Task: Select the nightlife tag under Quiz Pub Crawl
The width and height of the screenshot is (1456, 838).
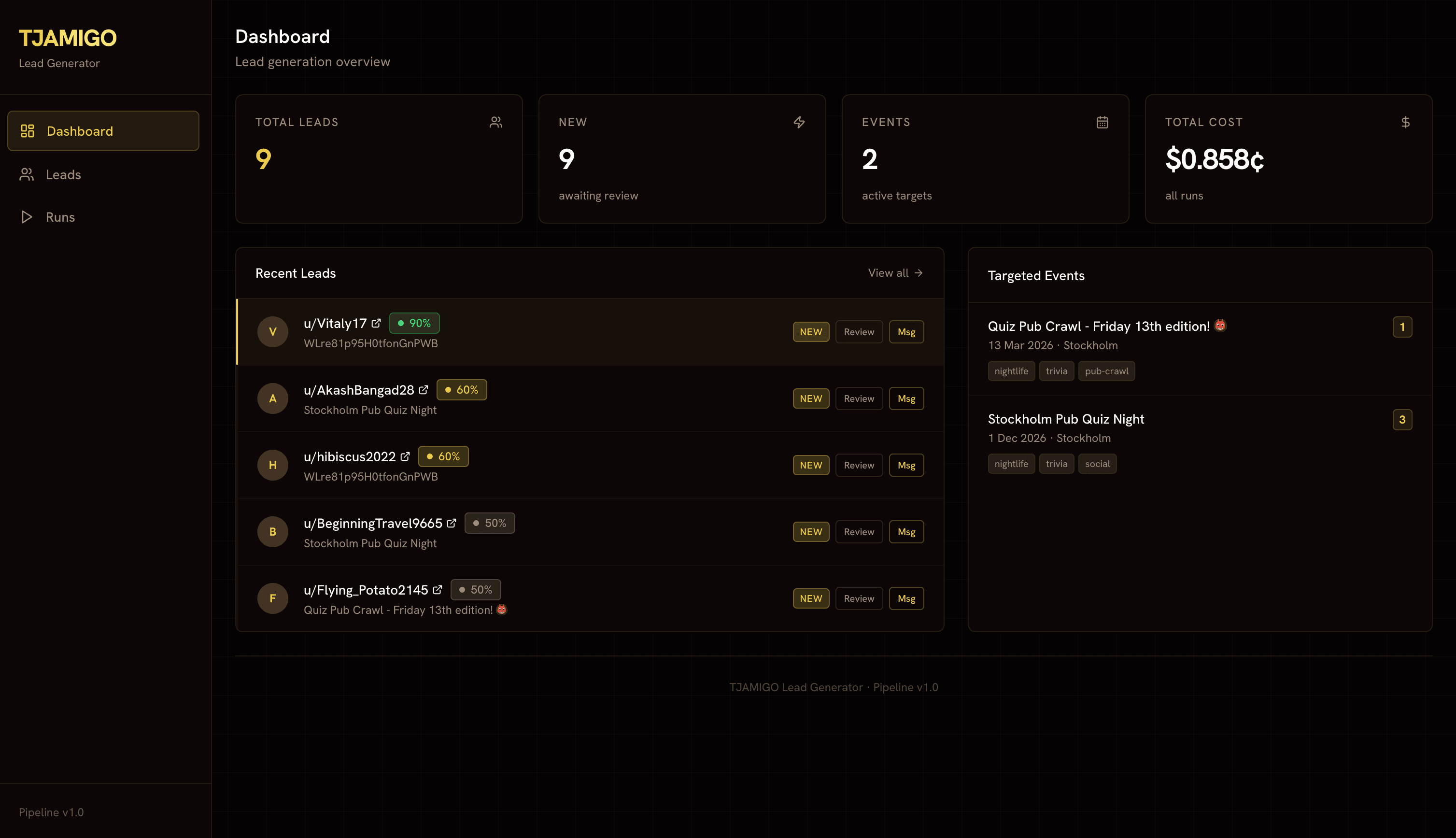Action: (x=1011, y=370)
